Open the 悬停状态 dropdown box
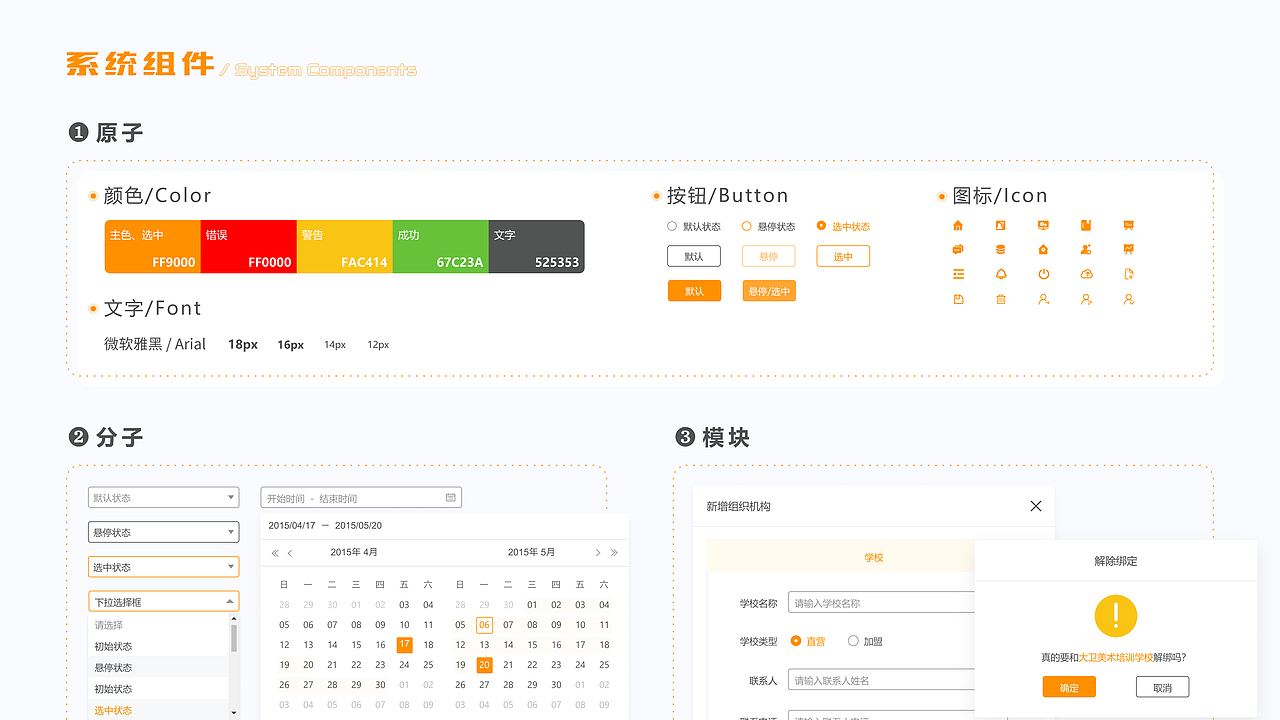 point(164,532)
